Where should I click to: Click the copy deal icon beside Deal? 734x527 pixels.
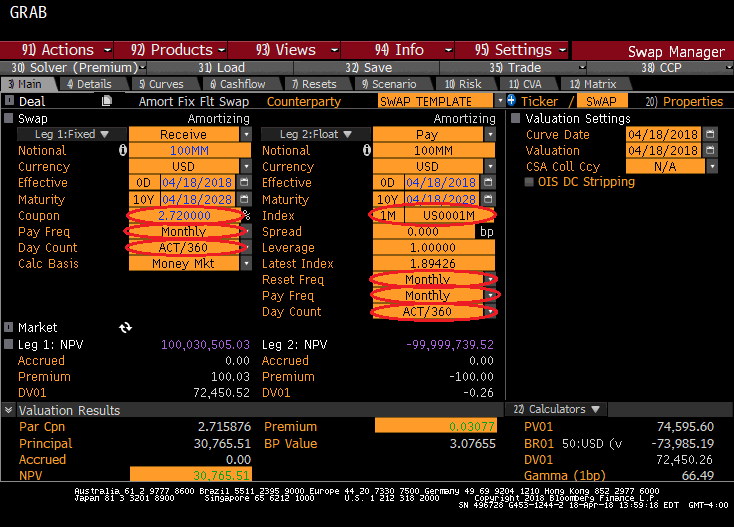point(107,101)
